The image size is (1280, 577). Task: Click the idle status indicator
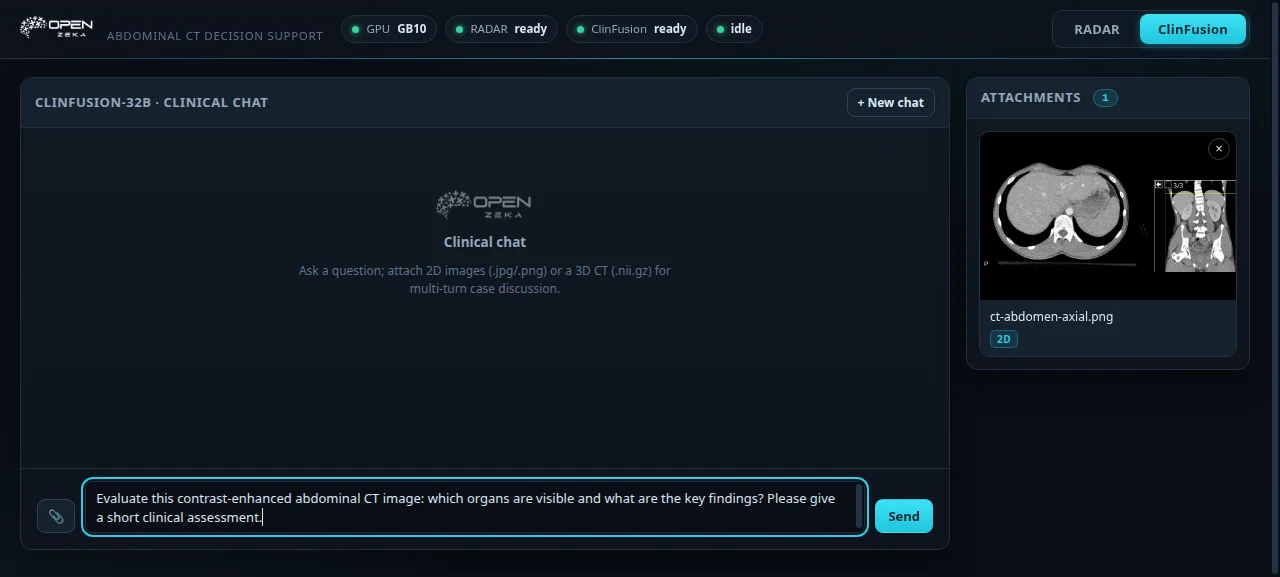click(734, 29)
